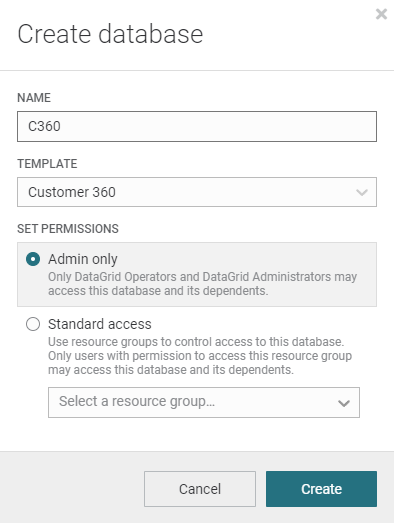
Task: Select the Admin only radio button
Action: (x=33, y=259)
